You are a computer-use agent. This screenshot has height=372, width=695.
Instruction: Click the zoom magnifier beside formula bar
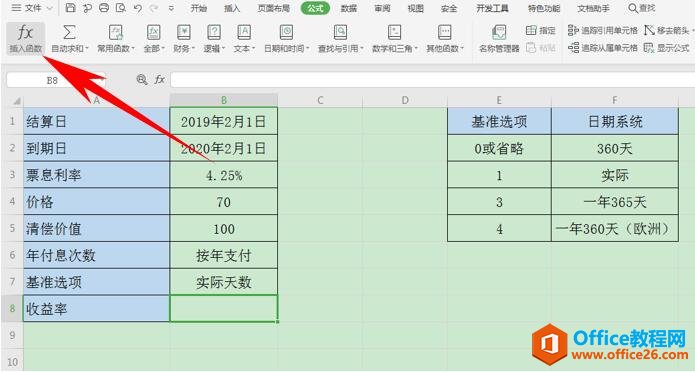tap(142, 80)
